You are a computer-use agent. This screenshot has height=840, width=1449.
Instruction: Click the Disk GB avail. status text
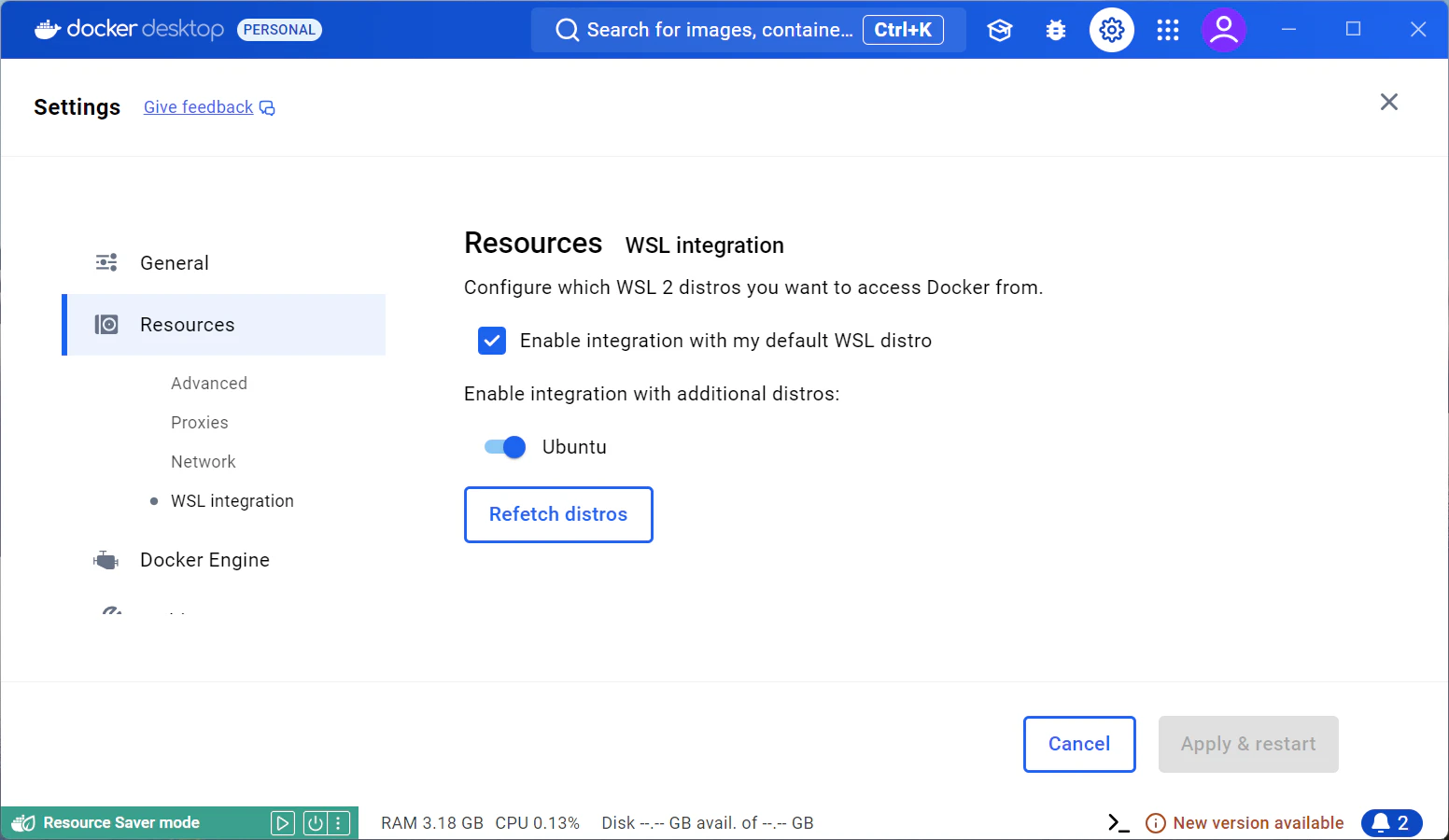(x=708, y=823)
